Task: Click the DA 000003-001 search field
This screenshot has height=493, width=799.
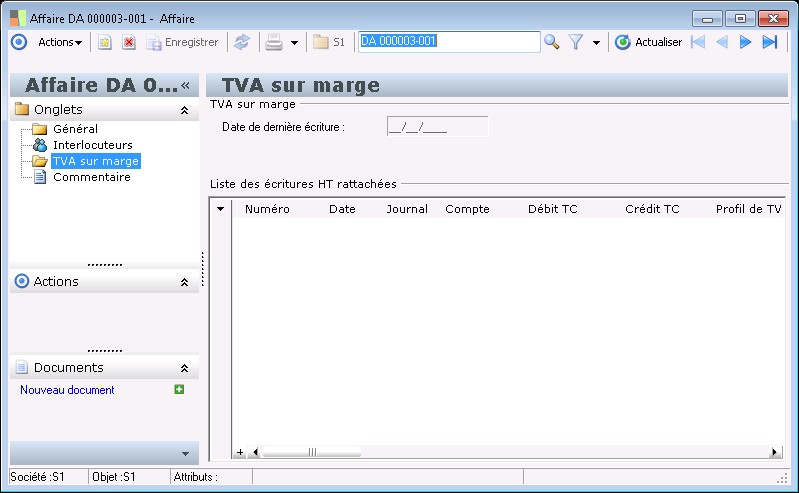Action: click(449, 41)
